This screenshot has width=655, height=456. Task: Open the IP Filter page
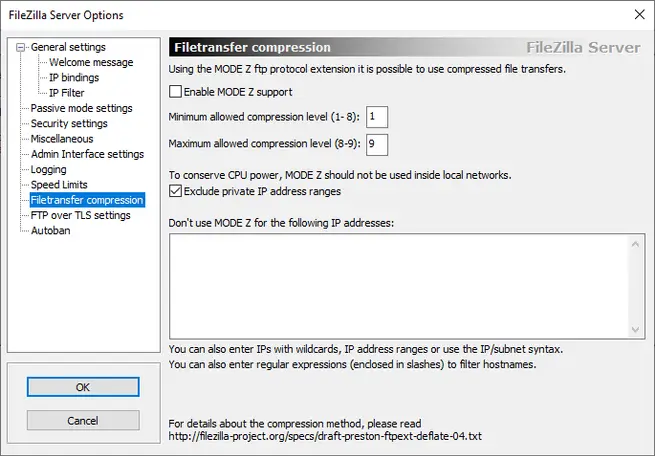pyautogui.click(x=67, y=93)
